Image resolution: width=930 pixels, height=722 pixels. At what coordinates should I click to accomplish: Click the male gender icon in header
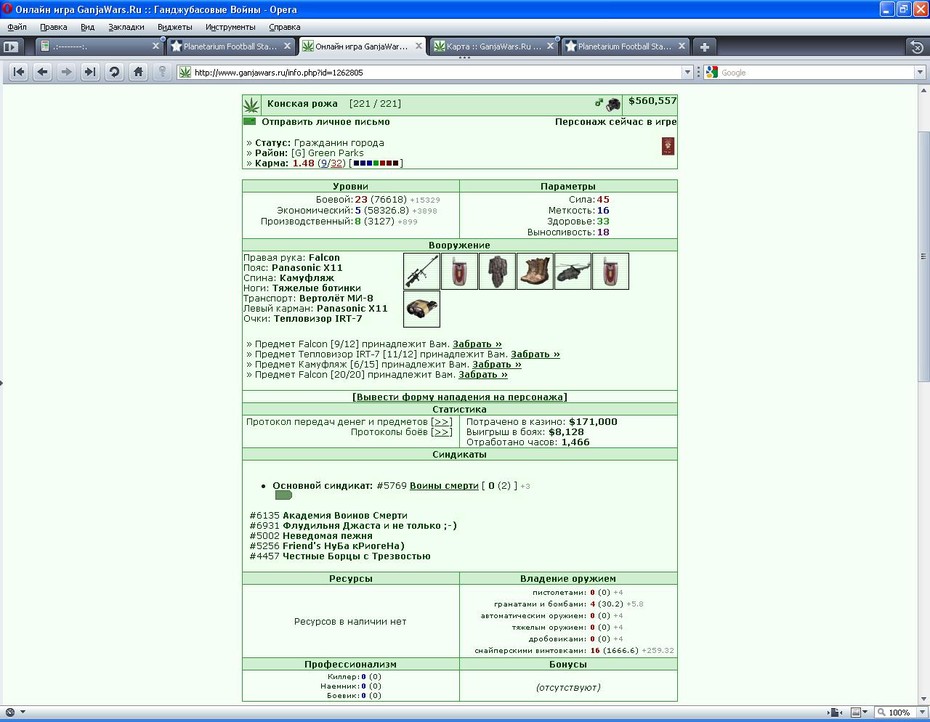coord(599,103)
